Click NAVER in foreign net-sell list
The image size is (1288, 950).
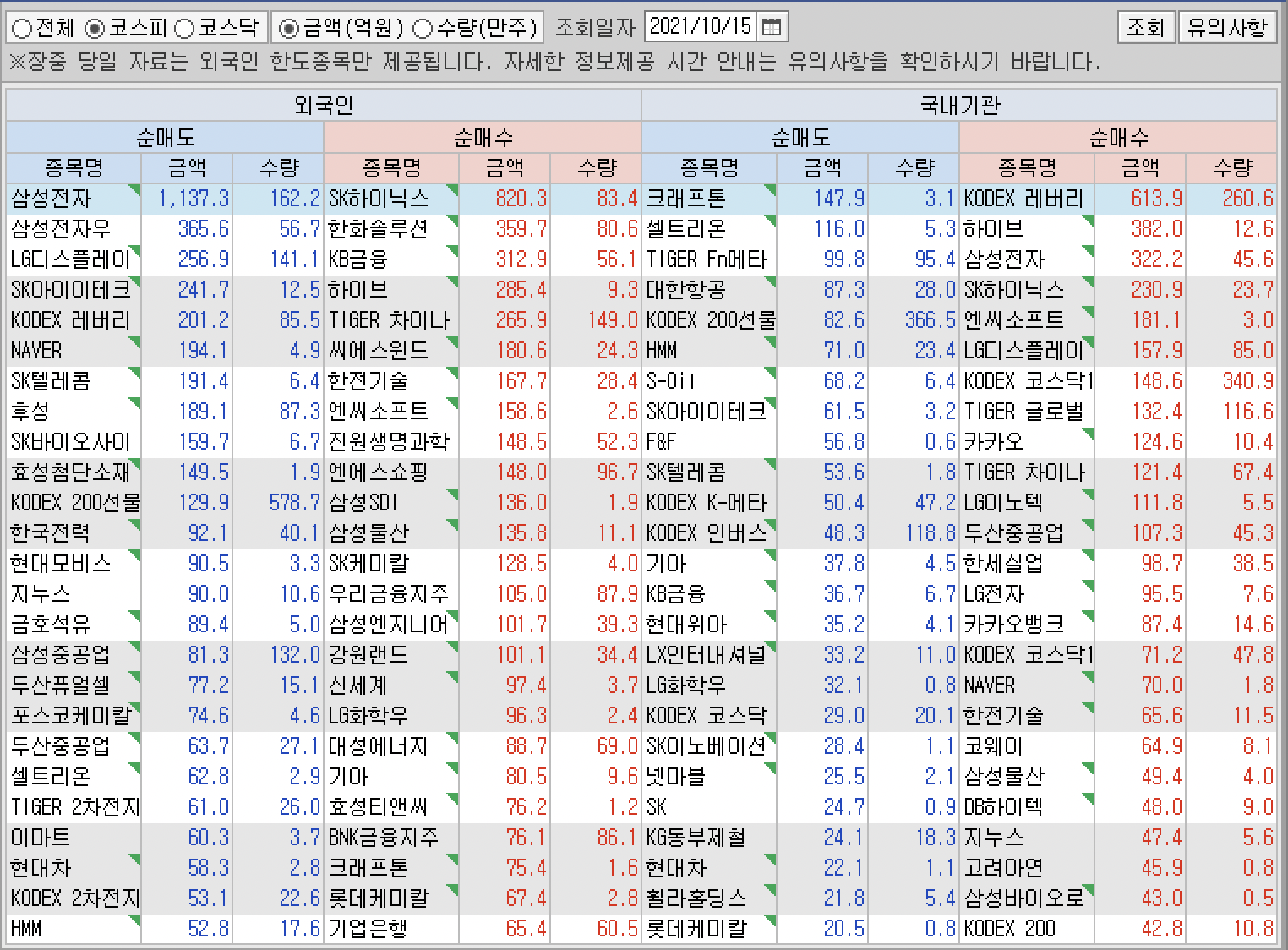point(36,351)
